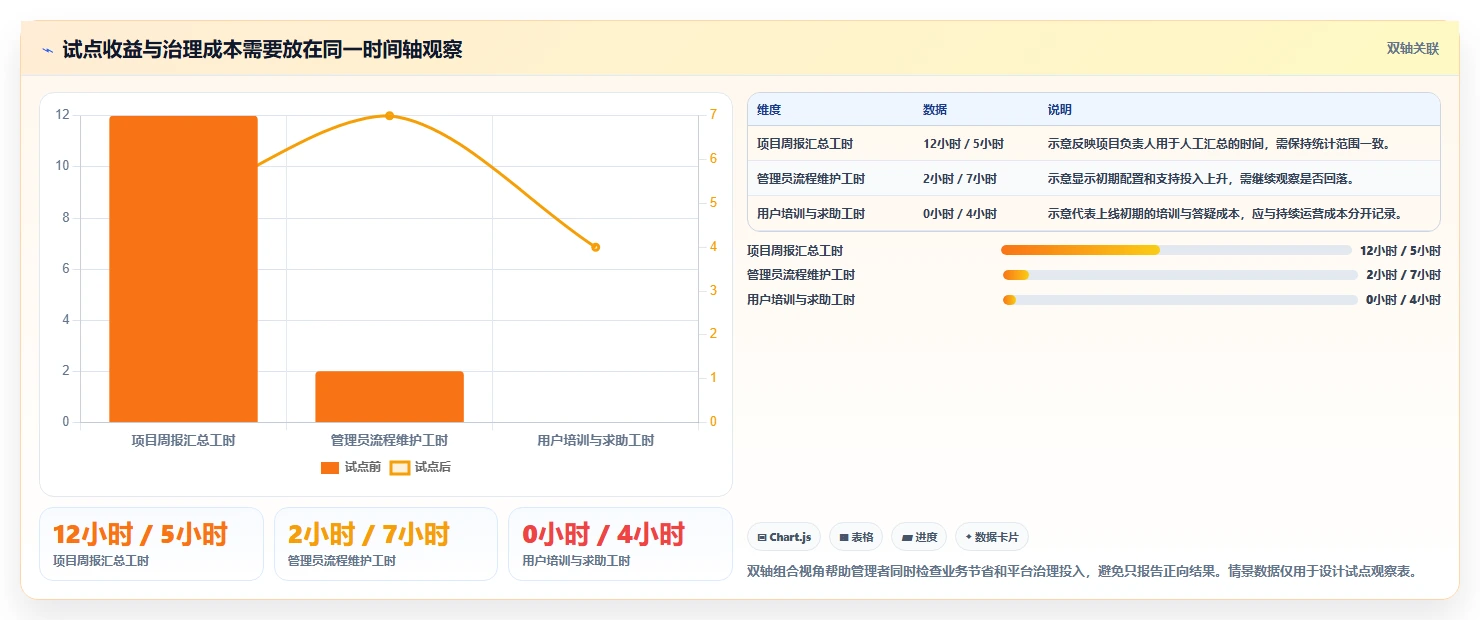Screen dimensions: 1480x620
Task: Click the 数据 table column header
Action: pos(935,109)
